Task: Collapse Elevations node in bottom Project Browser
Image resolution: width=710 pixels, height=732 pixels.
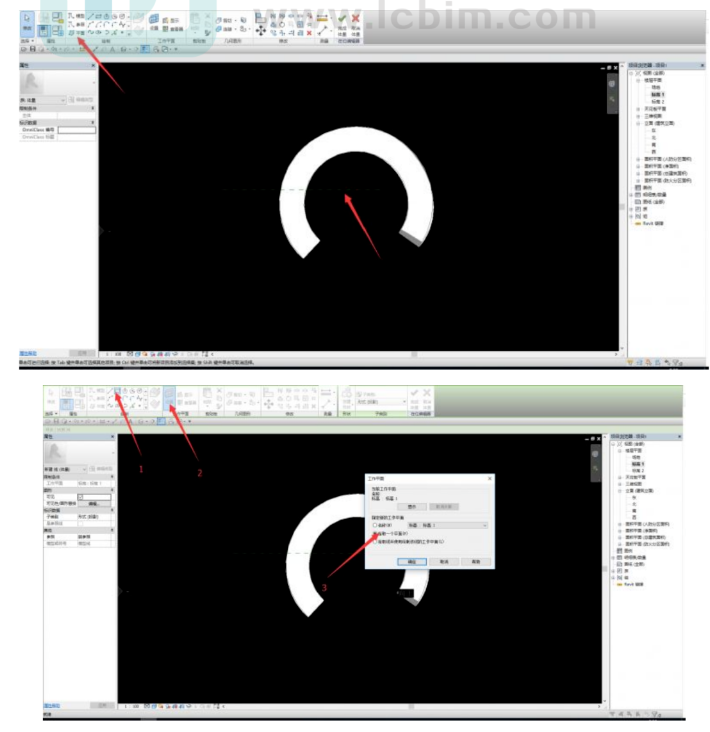Action: click(620, 491)
